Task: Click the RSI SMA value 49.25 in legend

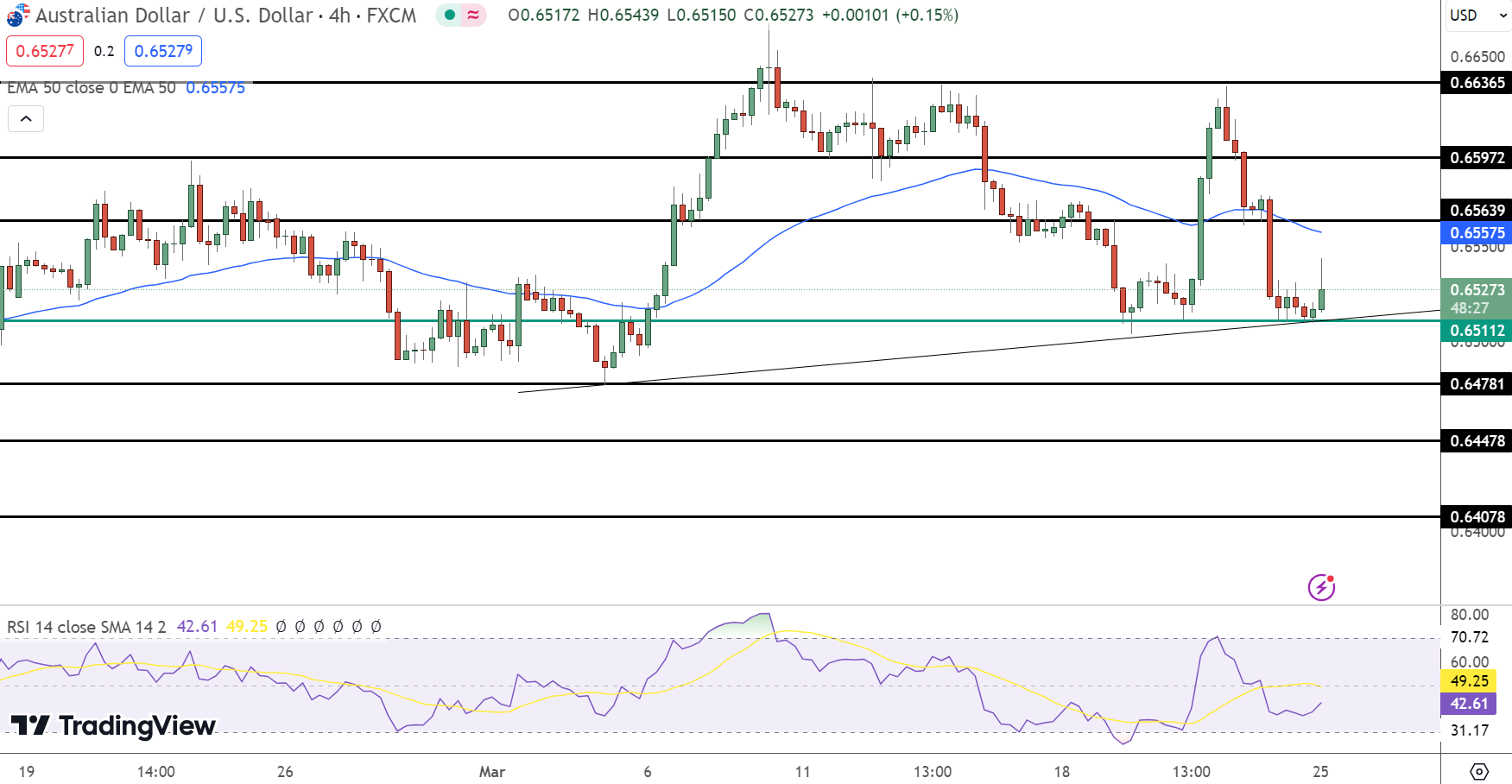Action: [247, 627]
